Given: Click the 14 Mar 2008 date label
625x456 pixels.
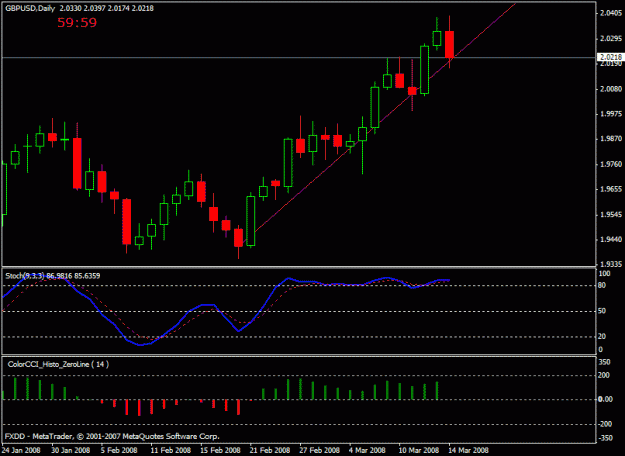Looking at the screenshot, I should tap(469, 450).
